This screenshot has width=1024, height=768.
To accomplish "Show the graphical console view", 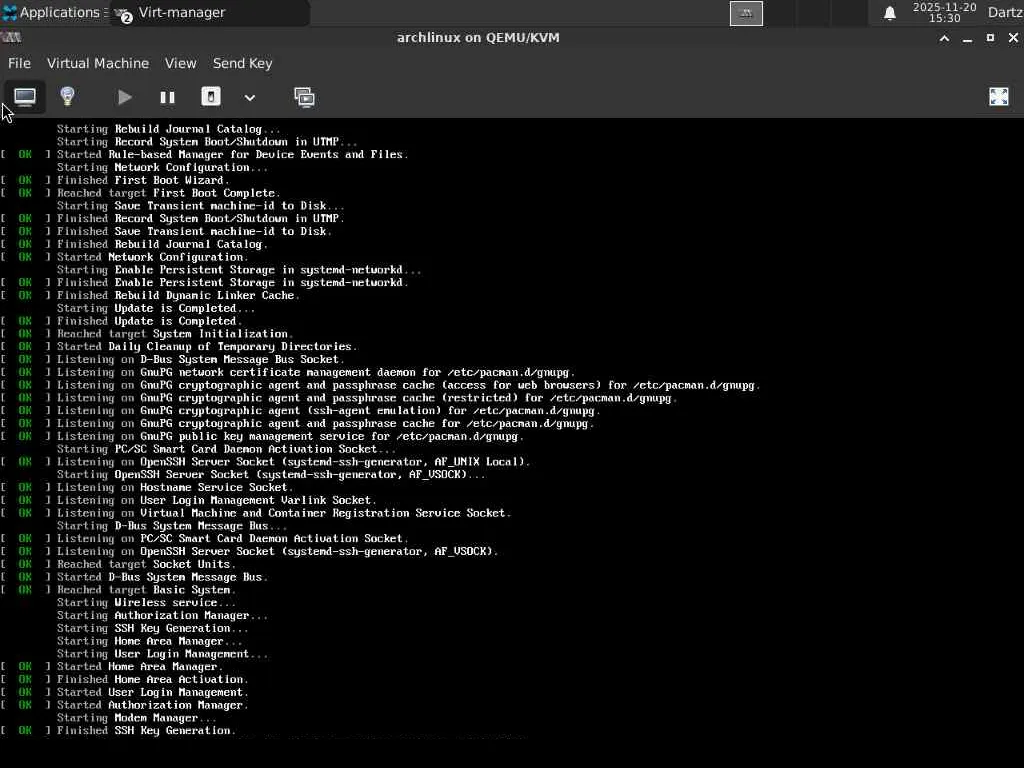I will 25,97.
